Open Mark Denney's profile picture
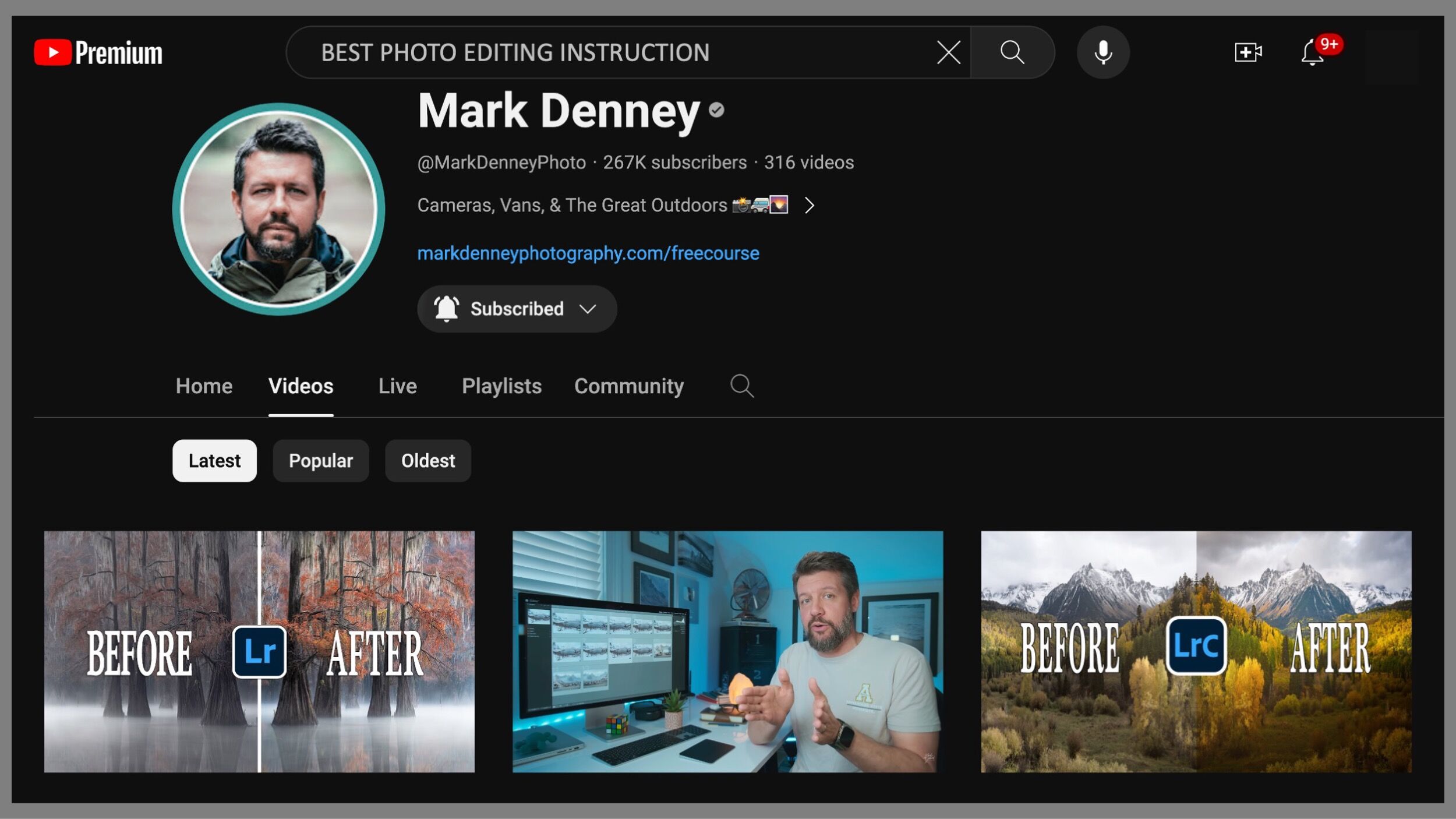The width and height of the screenshot is (1456, 819). [278, 209]
